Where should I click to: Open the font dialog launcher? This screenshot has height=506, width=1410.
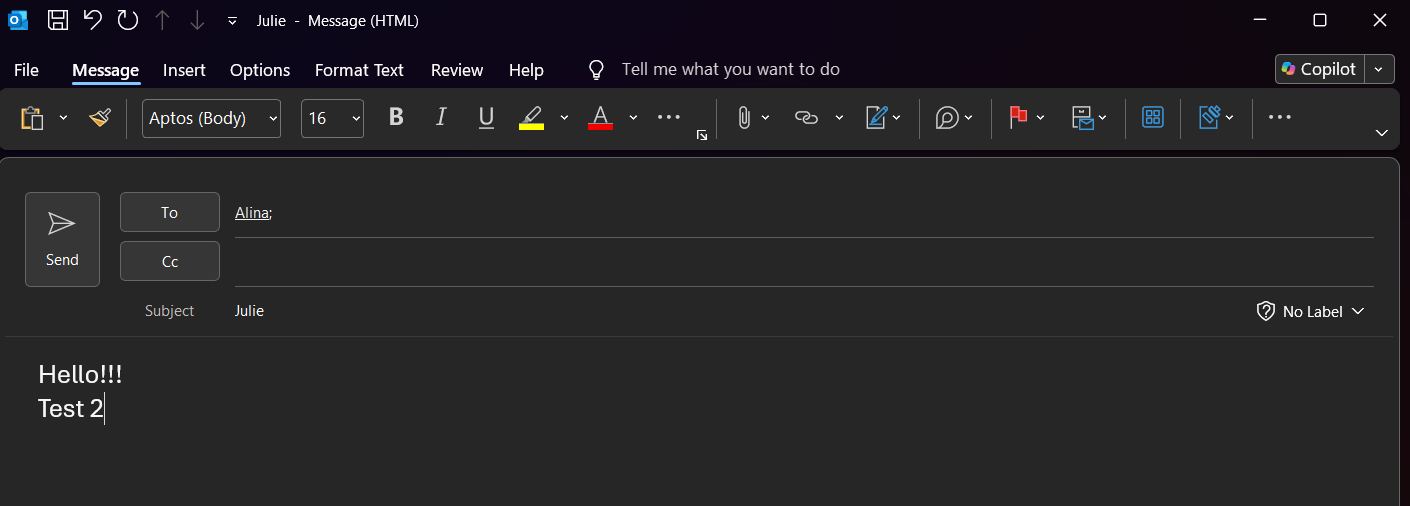pos(702,135)
